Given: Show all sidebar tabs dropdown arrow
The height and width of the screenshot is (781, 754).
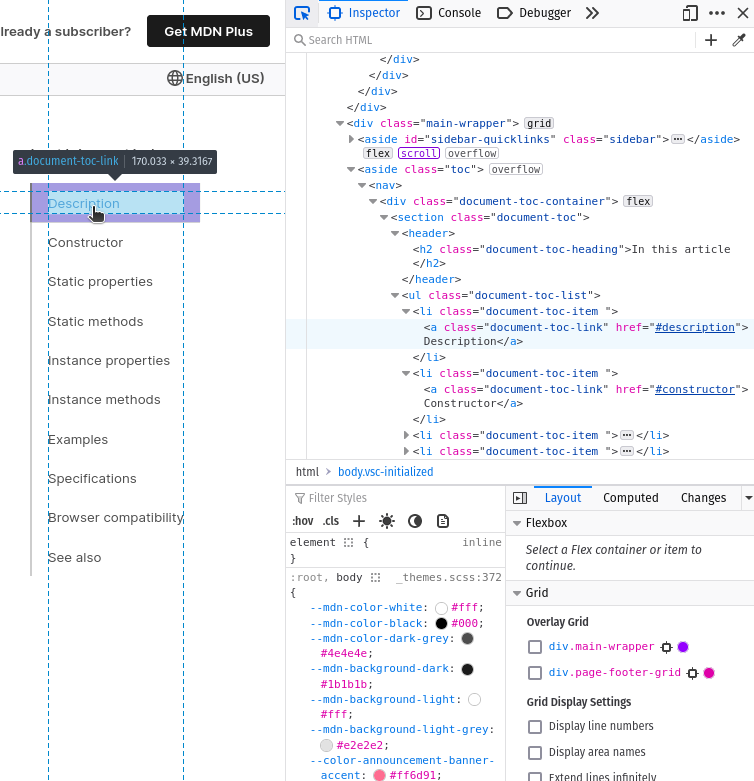Looking at the screenshot, I should 748,498.
